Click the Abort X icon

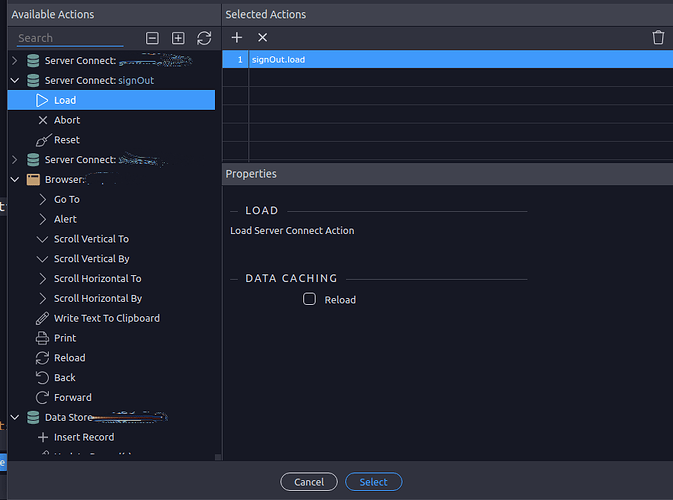(x=42, y=120)
